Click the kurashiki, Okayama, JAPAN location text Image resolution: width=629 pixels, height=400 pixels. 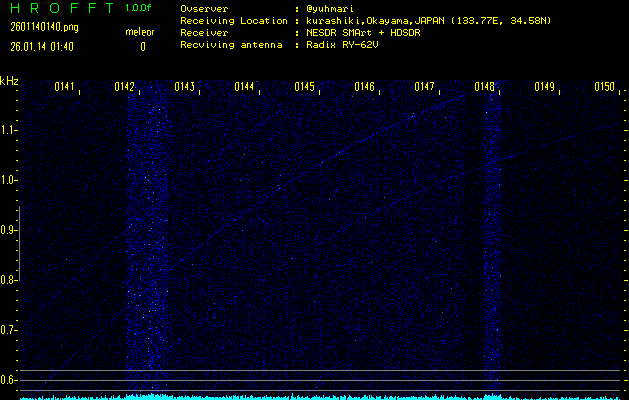(x=429, y=21)
